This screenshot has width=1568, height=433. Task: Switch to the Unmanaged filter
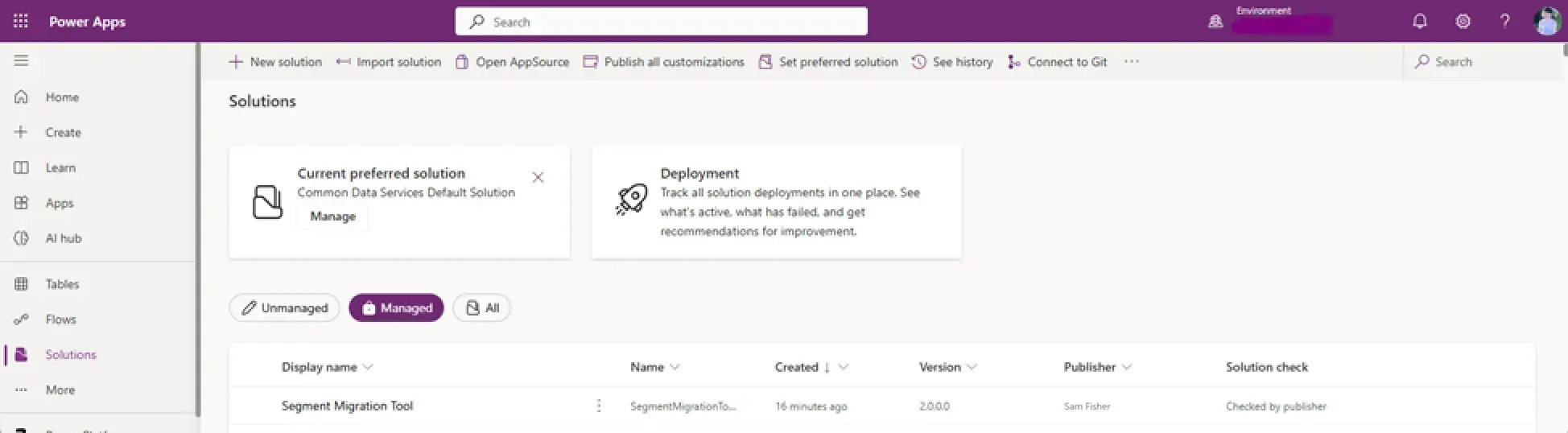point(284,307)
